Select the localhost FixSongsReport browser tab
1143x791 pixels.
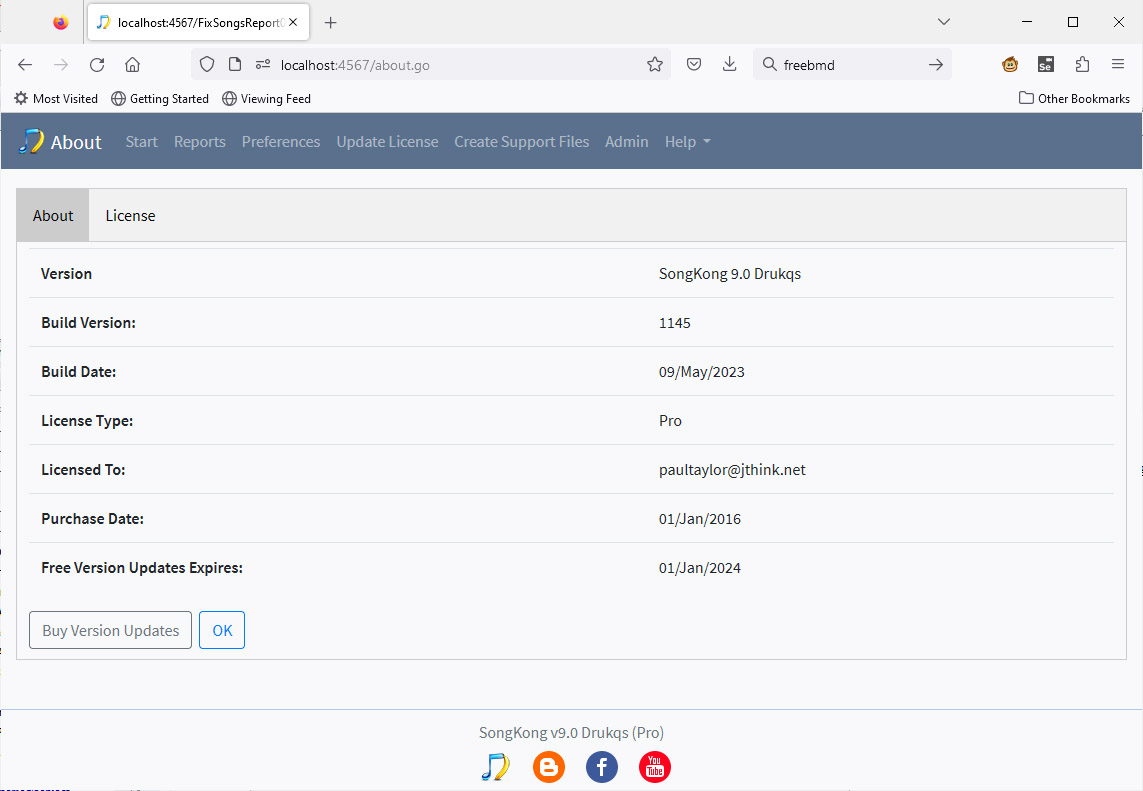199,23
